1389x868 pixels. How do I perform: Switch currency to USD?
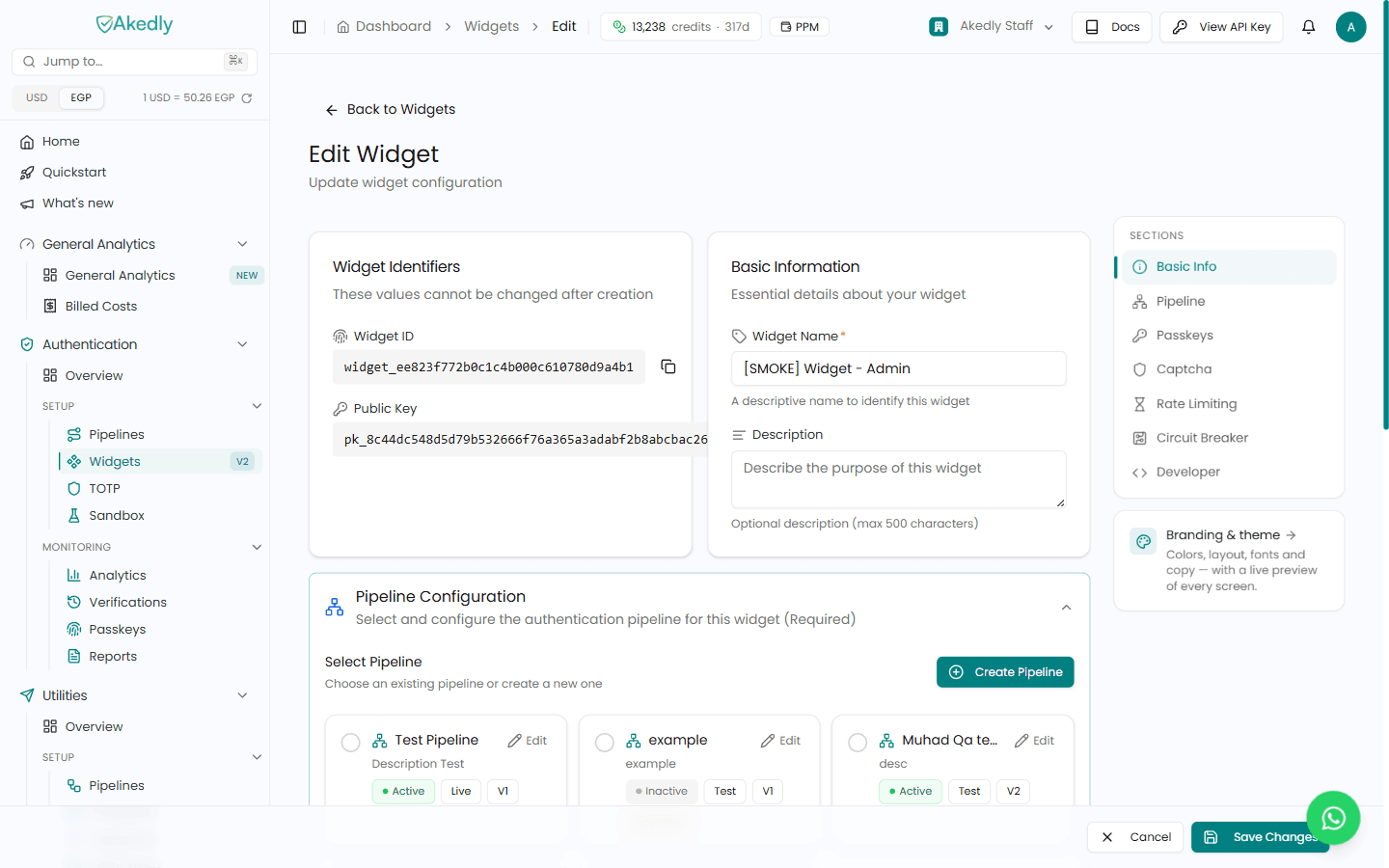point(37,98)
